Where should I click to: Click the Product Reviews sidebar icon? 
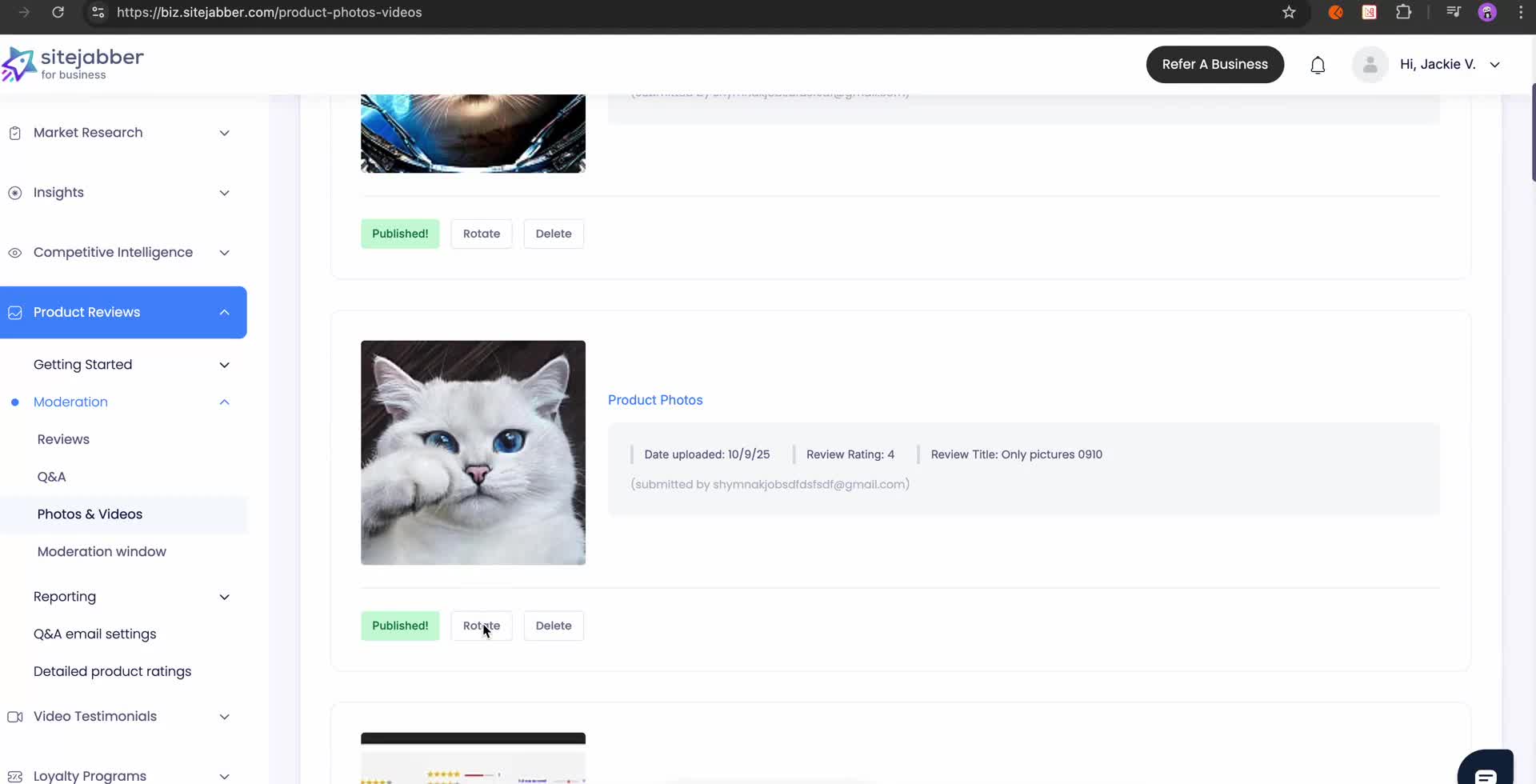[x=15, y=313]
